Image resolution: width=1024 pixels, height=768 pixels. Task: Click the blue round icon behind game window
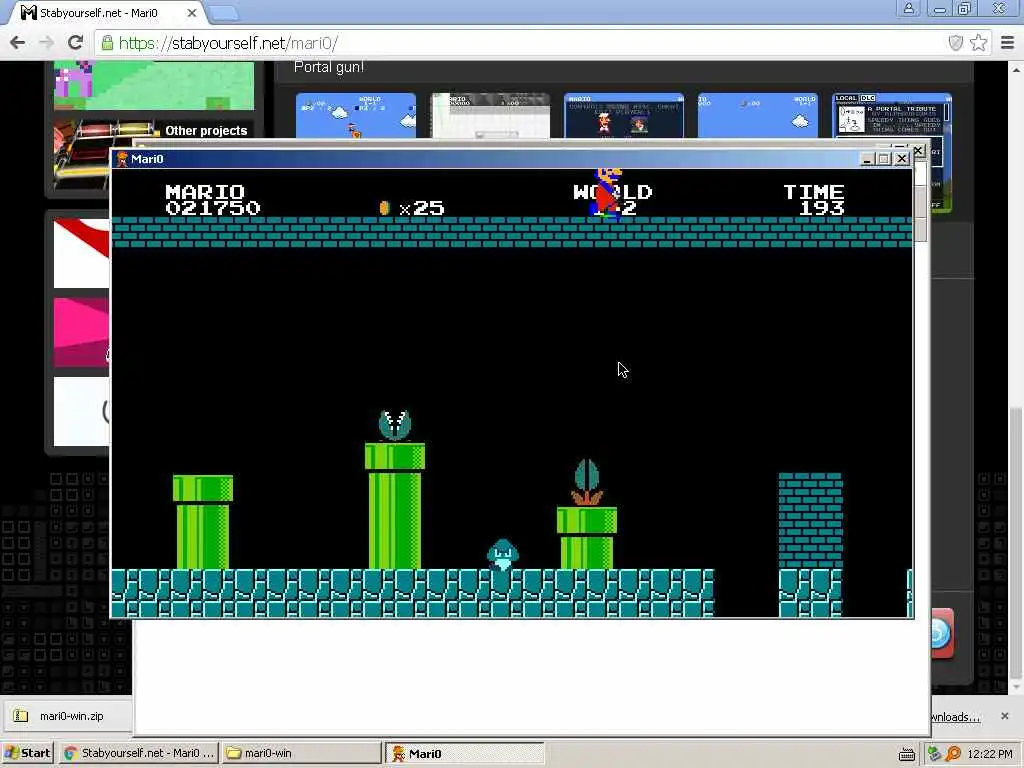tap(940, 633)
